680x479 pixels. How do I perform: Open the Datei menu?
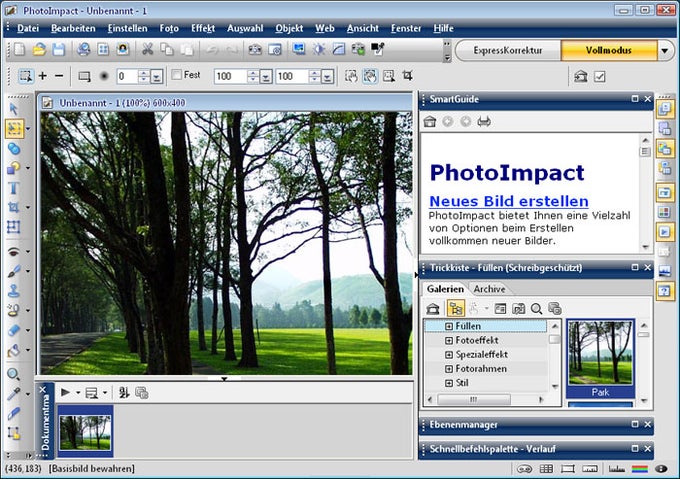28,28
